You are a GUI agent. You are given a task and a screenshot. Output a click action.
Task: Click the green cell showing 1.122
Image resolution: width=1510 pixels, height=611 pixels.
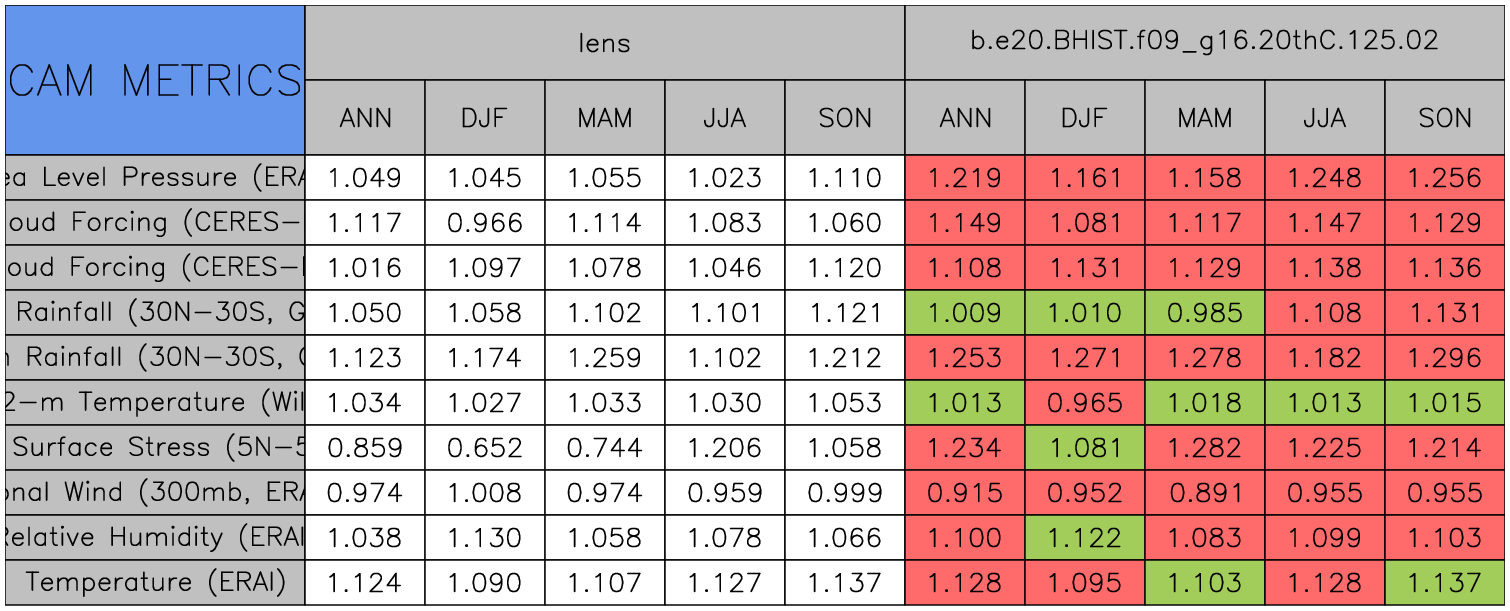[x=1084, y=537]
